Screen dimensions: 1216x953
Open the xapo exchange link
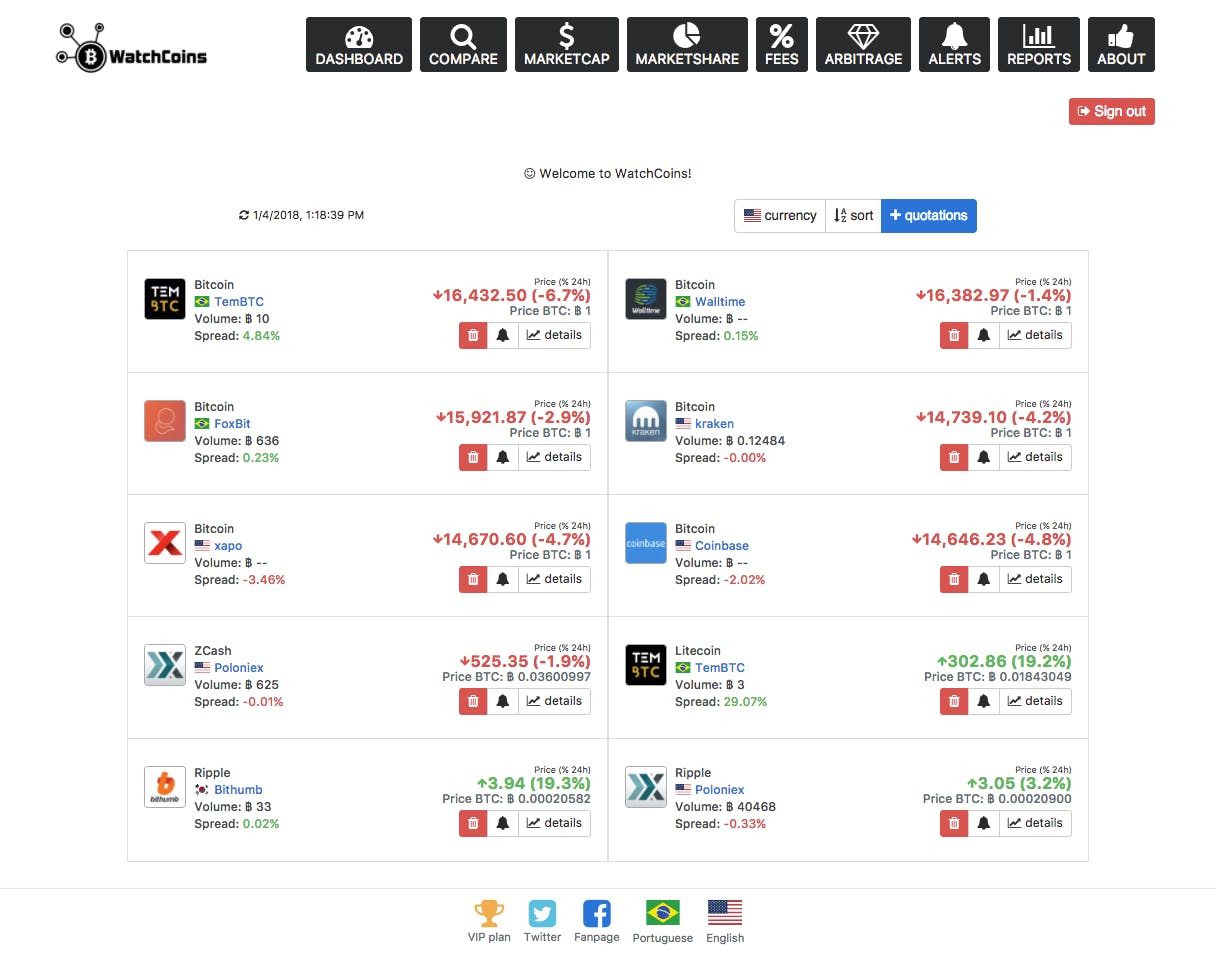[228, 546]
